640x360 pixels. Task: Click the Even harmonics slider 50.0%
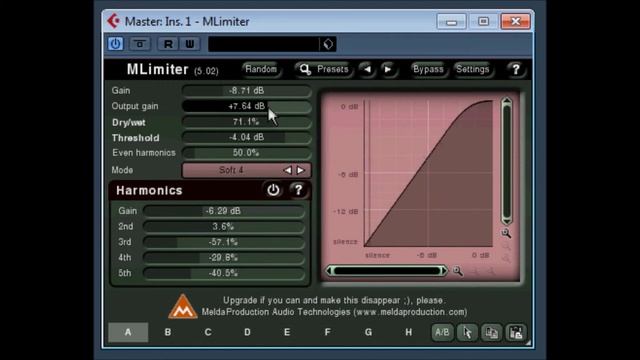tap(247, 153)
